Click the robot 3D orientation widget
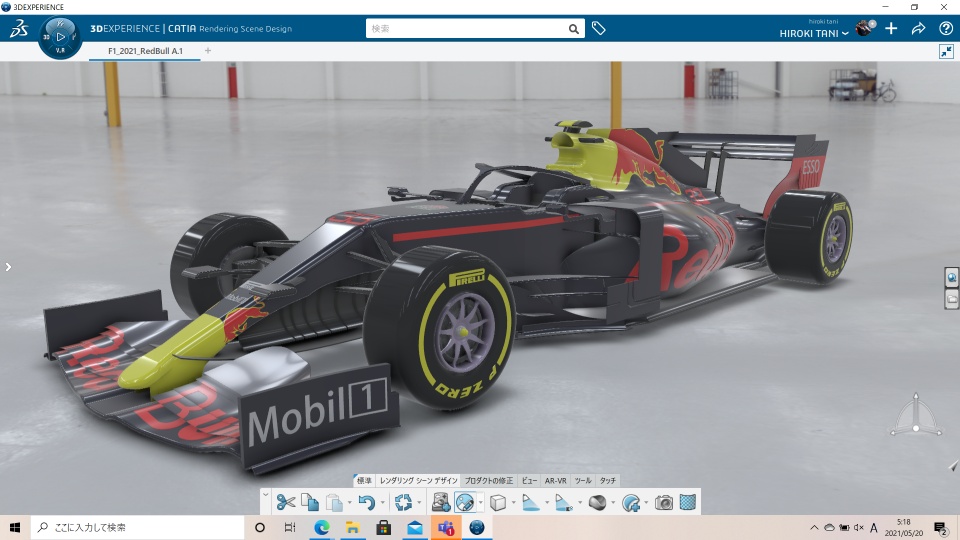The image size is (960, 540). 916,416
